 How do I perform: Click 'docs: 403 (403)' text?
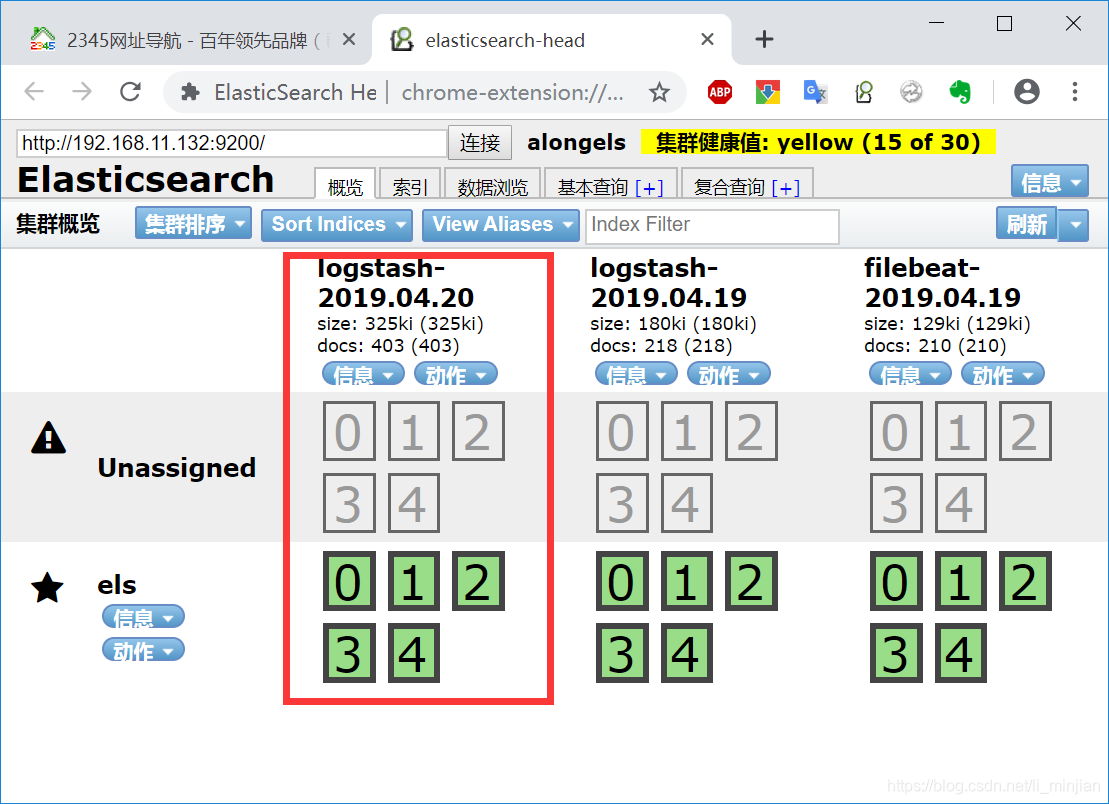click(388, 346)
